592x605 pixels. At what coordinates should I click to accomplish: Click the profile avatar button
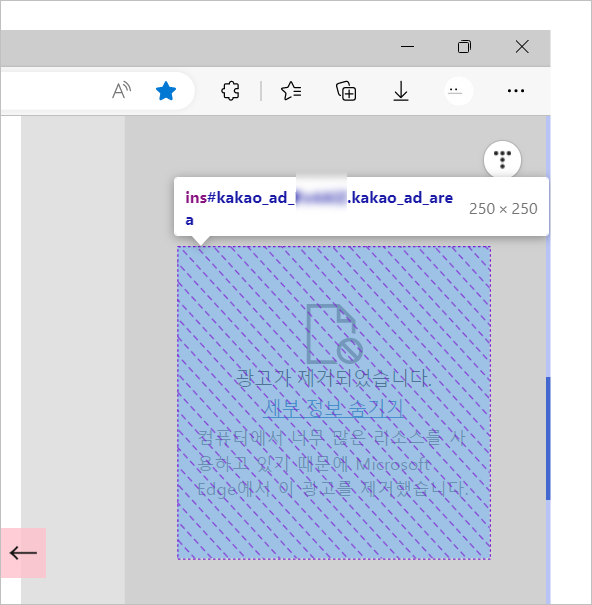pos(458,91)
